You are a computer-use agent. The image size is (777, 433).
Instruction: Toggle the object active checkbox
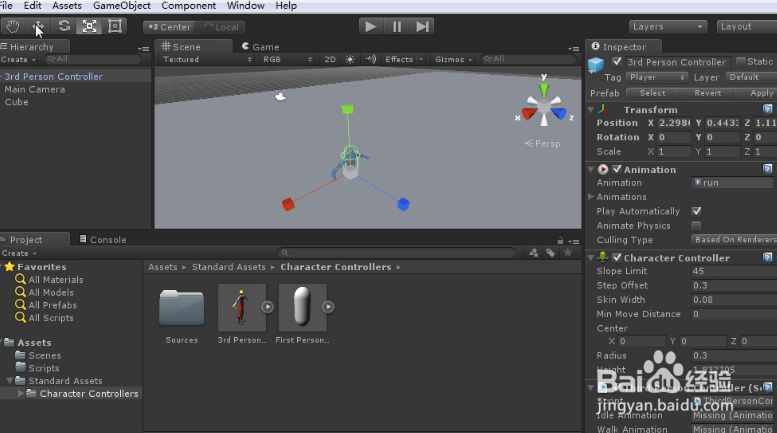click(x=617, y=62)
